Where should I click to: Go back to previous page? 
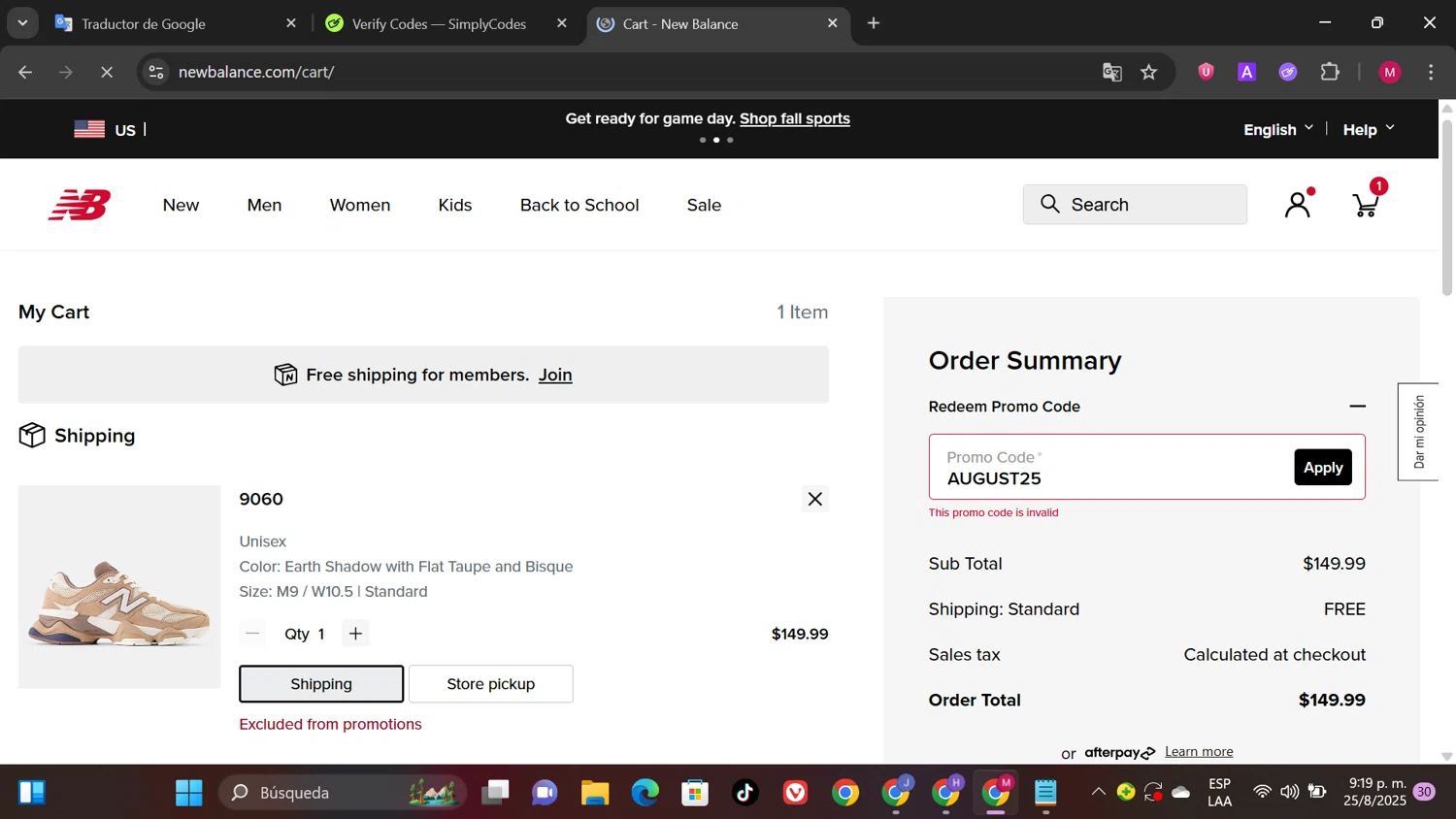coord(25,72)
